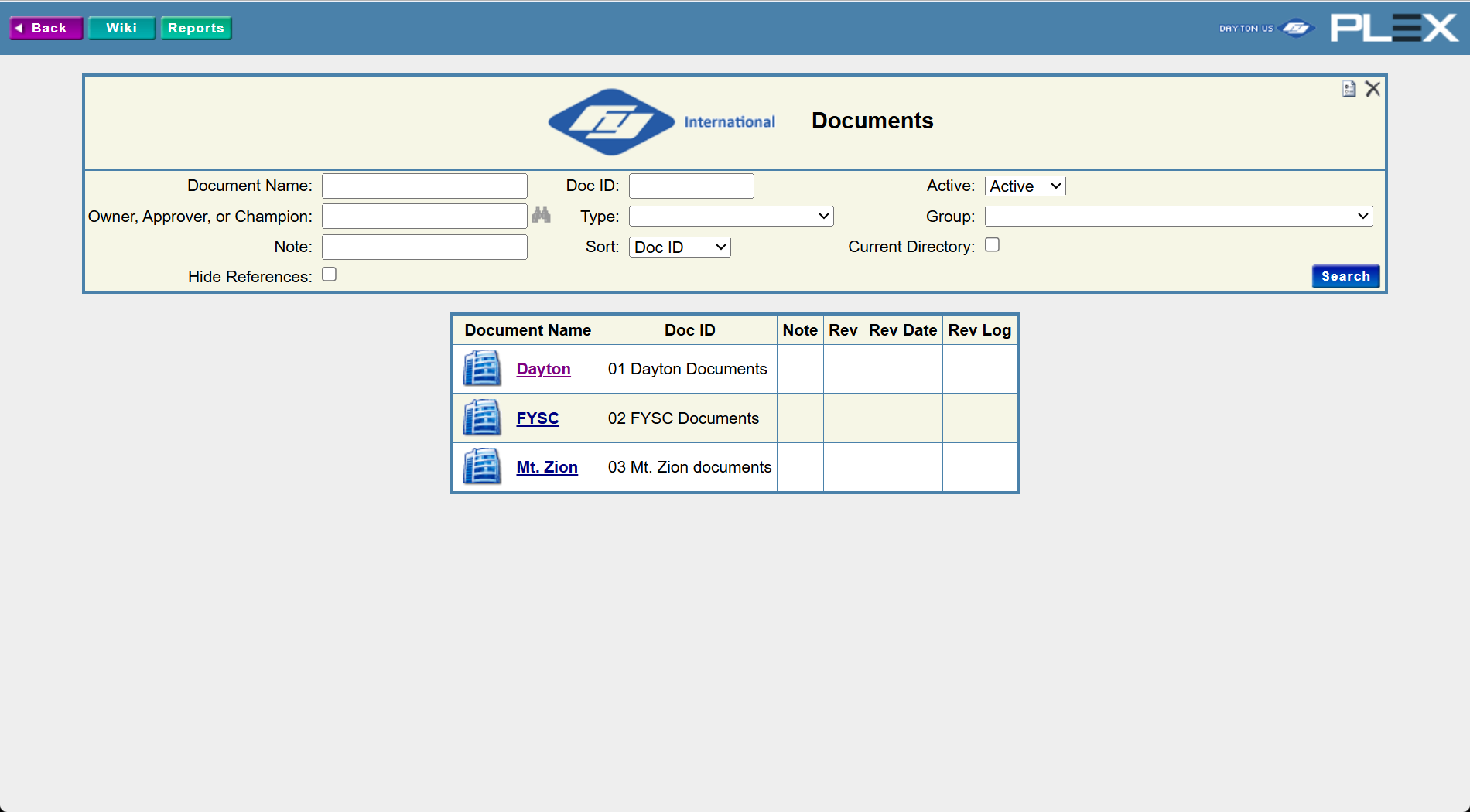Click the report icon at panel top right
1470x812 pixels.
[1348, 89]
